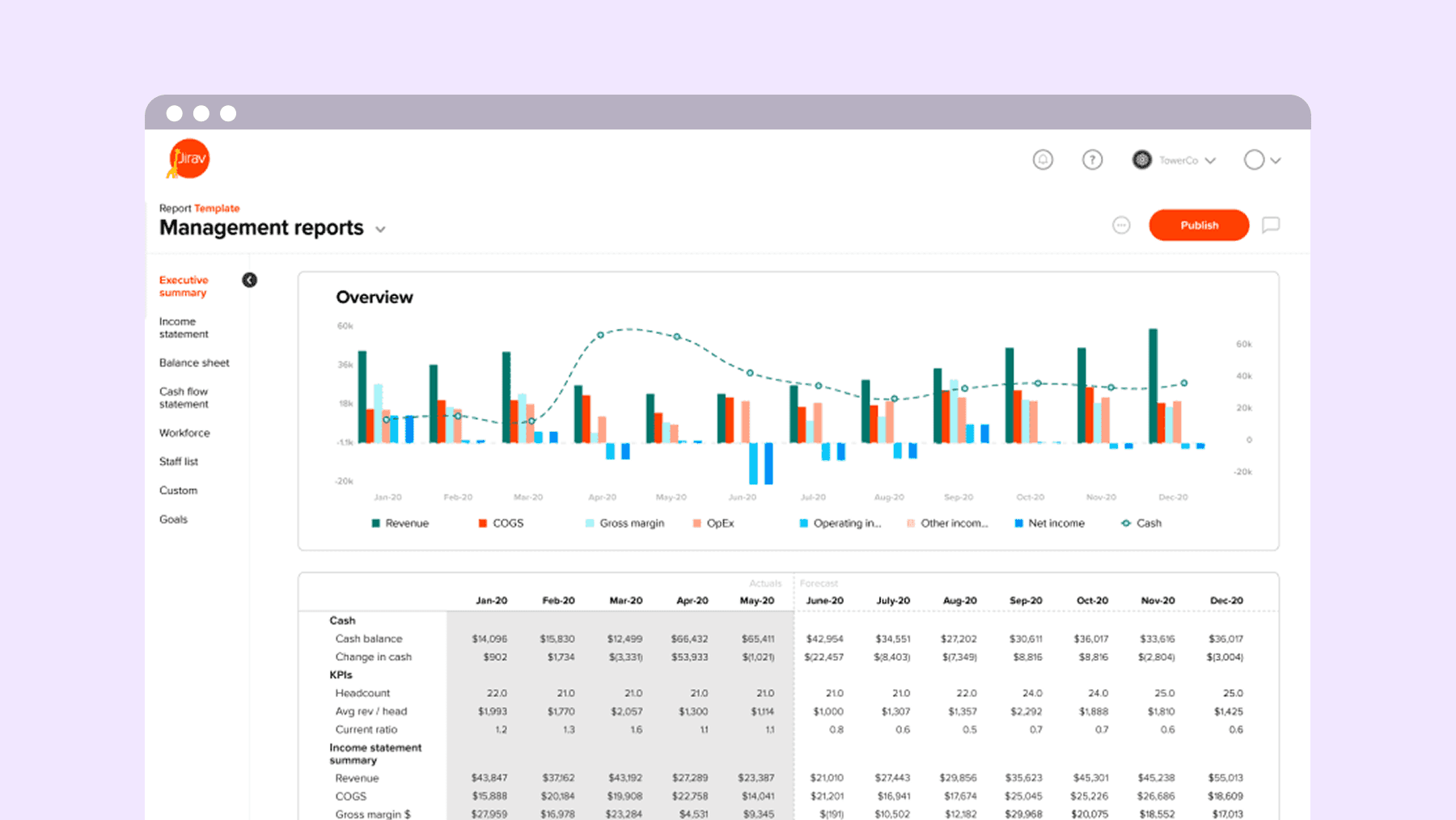
Task: Click the Headcount row label
Action: pyautogui.click(x=362, y=693)
